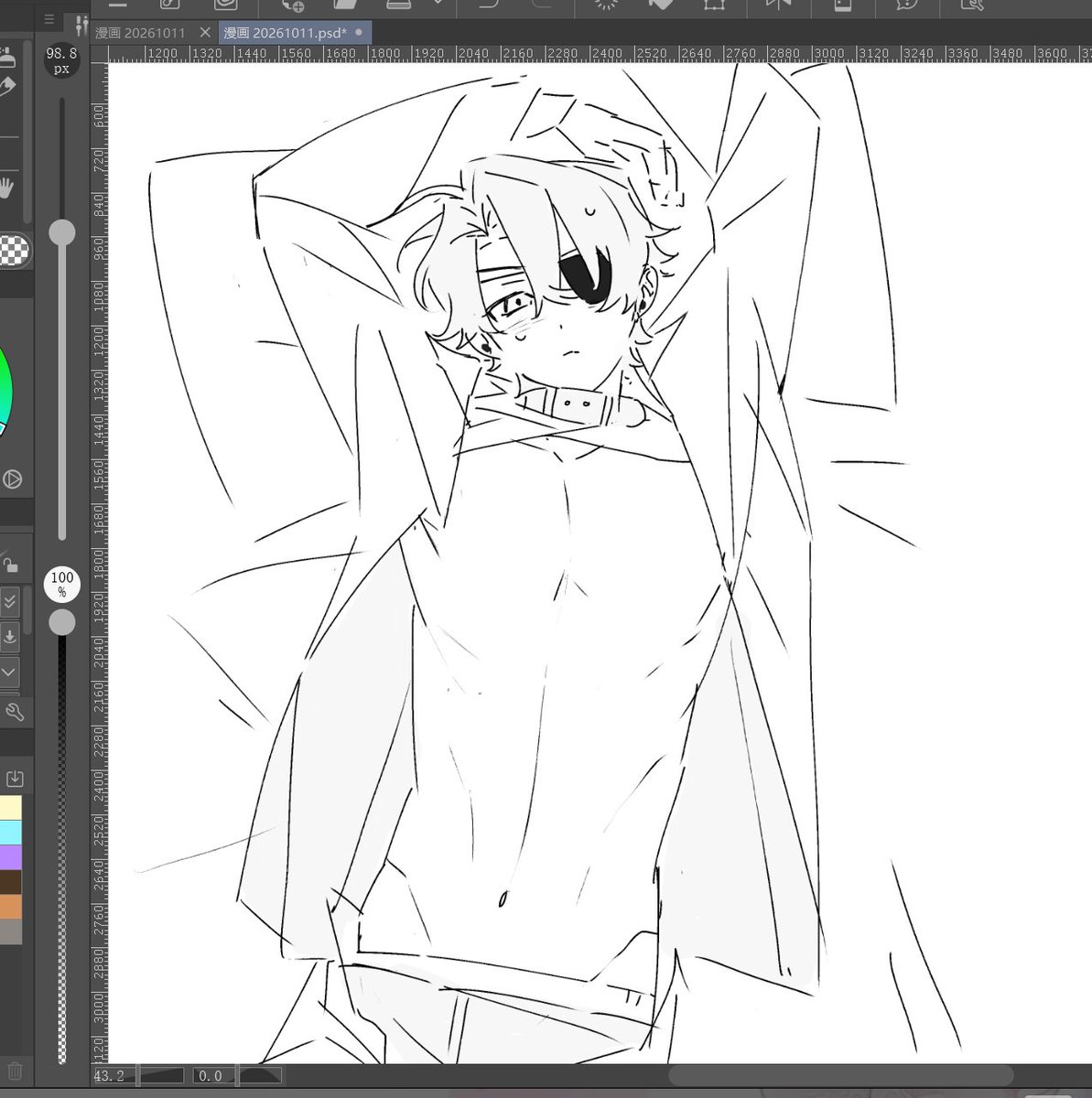Select the cyan color swatch
The width and height of the screenshot is (1092, 1098).
10,833
